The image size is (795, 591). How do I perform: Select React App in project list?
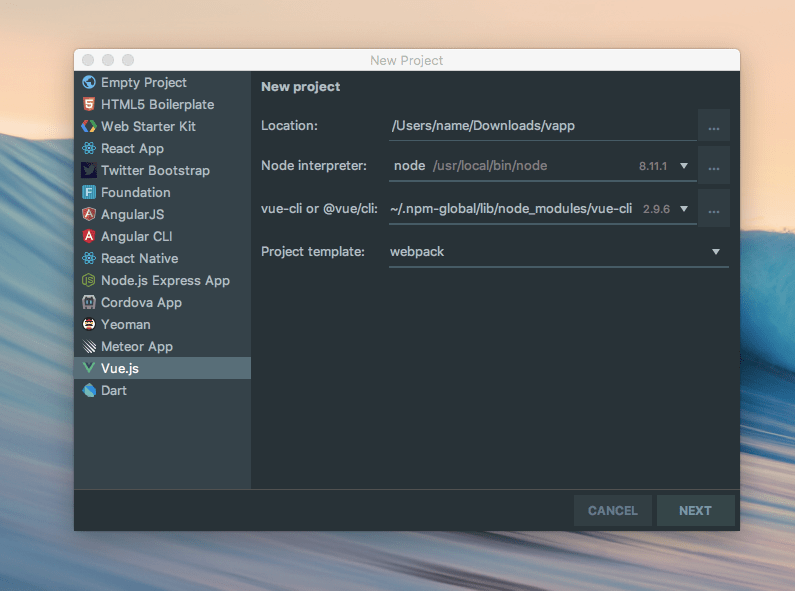point(162,149)
